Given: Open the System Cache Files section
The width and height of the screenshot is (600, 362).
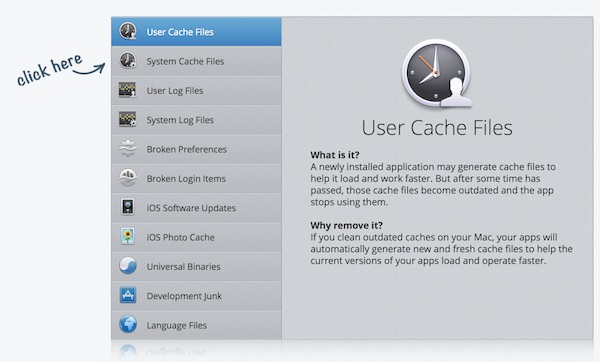Looking at the screenshot, I should click(x=196, y=61).
